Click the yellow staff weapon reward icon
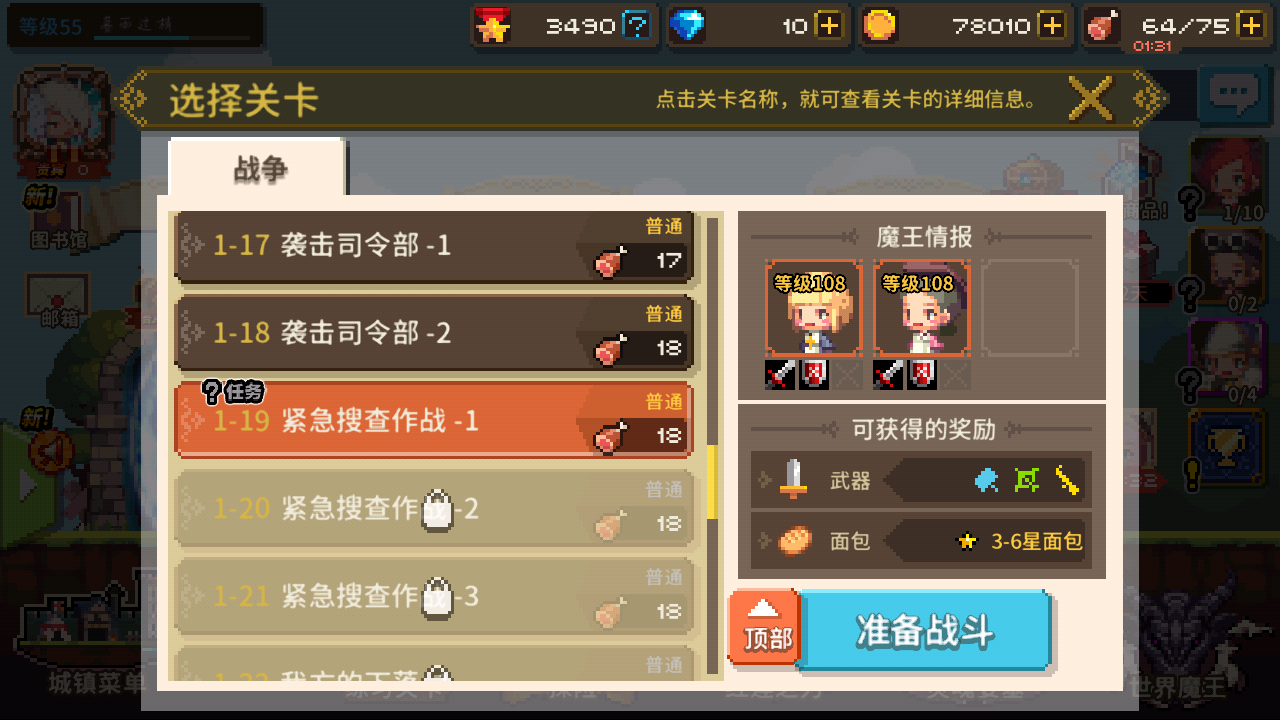Viewport: 1280px width, 720px height. [x=1068, y=481]
